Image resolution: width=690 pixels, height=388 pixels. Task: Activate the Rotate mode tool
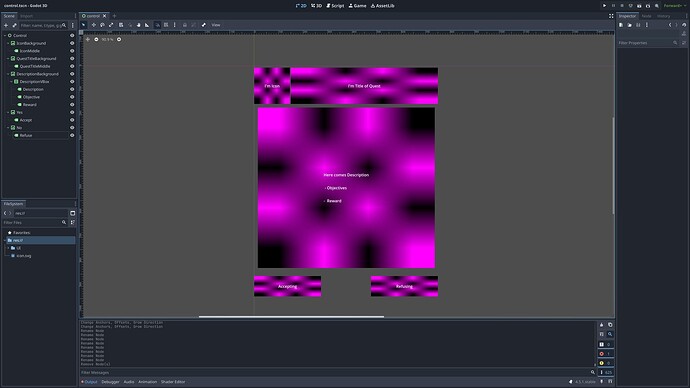coord(102,25)
